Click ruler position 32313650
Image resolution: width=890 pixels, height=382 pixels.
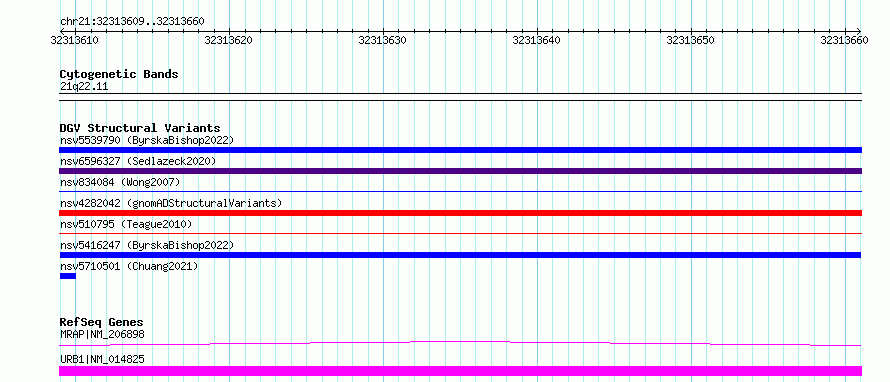coord(690,40)
